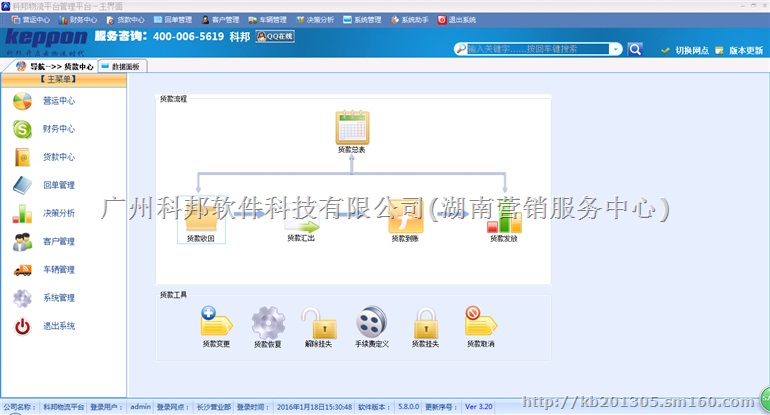
Task: Click the magnifier search button
Action: coord(634,48)
